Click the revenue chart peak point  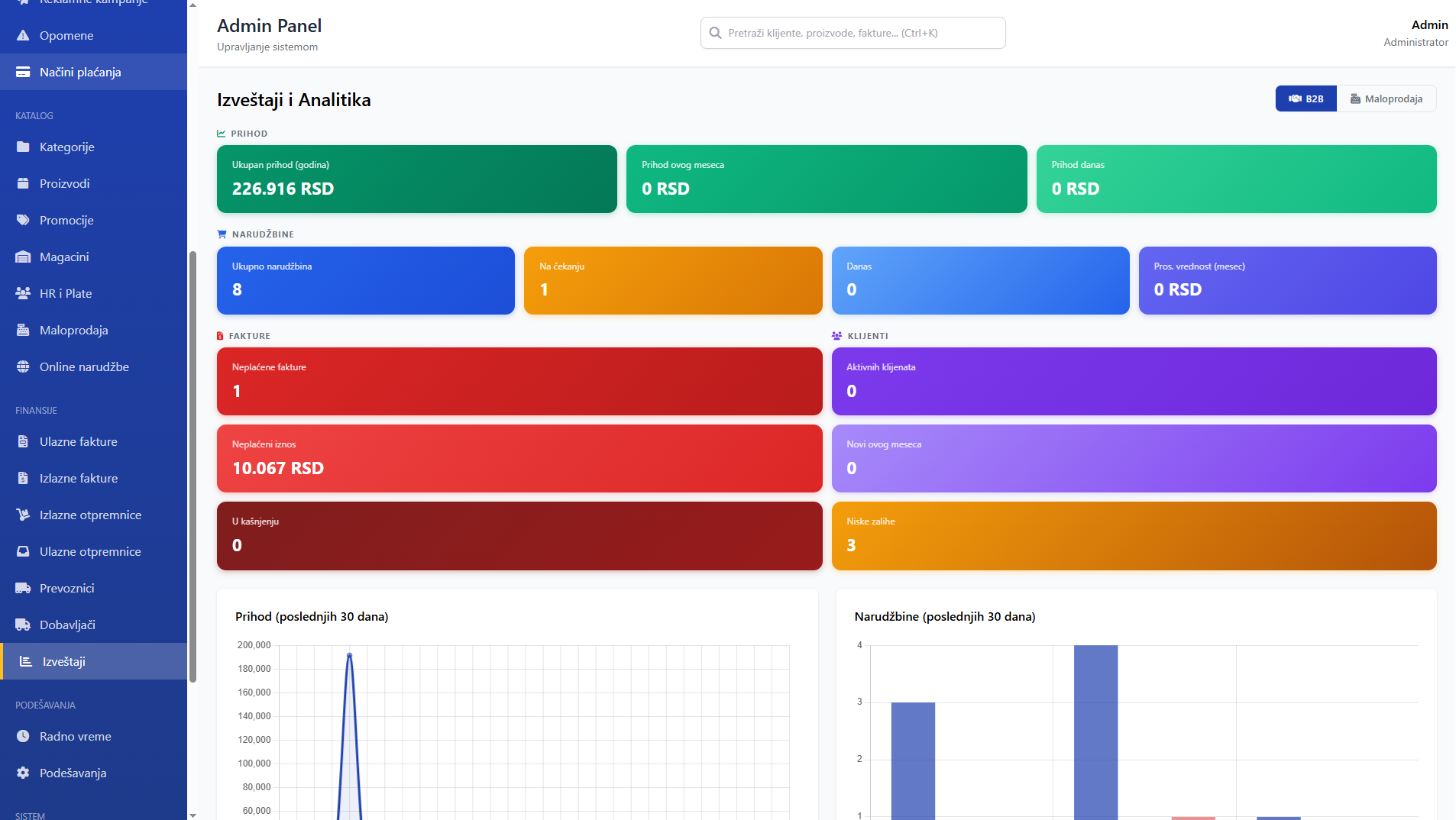pyautogui.click(x=349, y=655)
